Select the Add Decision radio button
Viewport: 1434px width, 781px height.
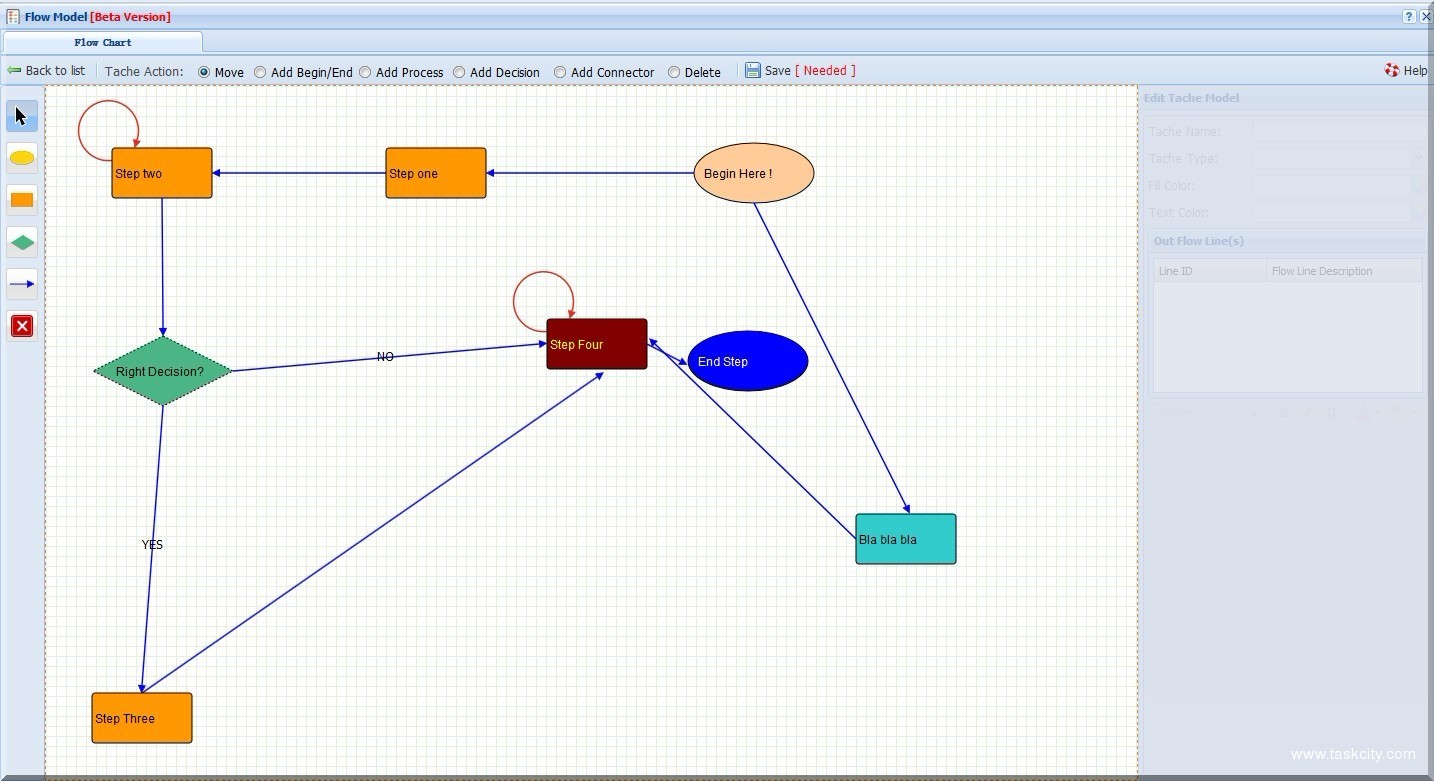[459, 72]
